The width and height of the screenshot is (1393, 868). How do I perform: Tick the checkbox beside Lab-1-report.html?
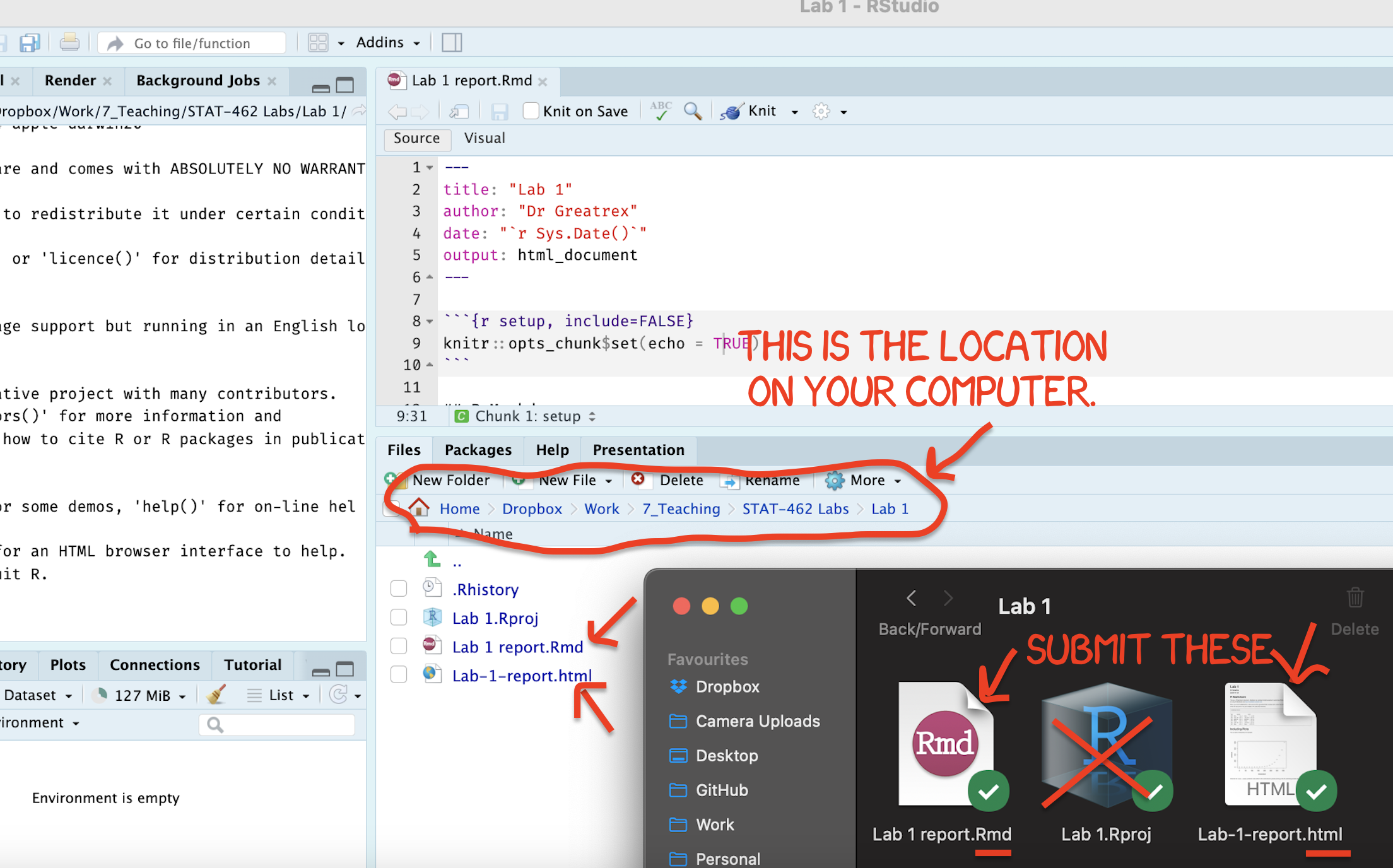pyautogui.click(x=399, y=674)
